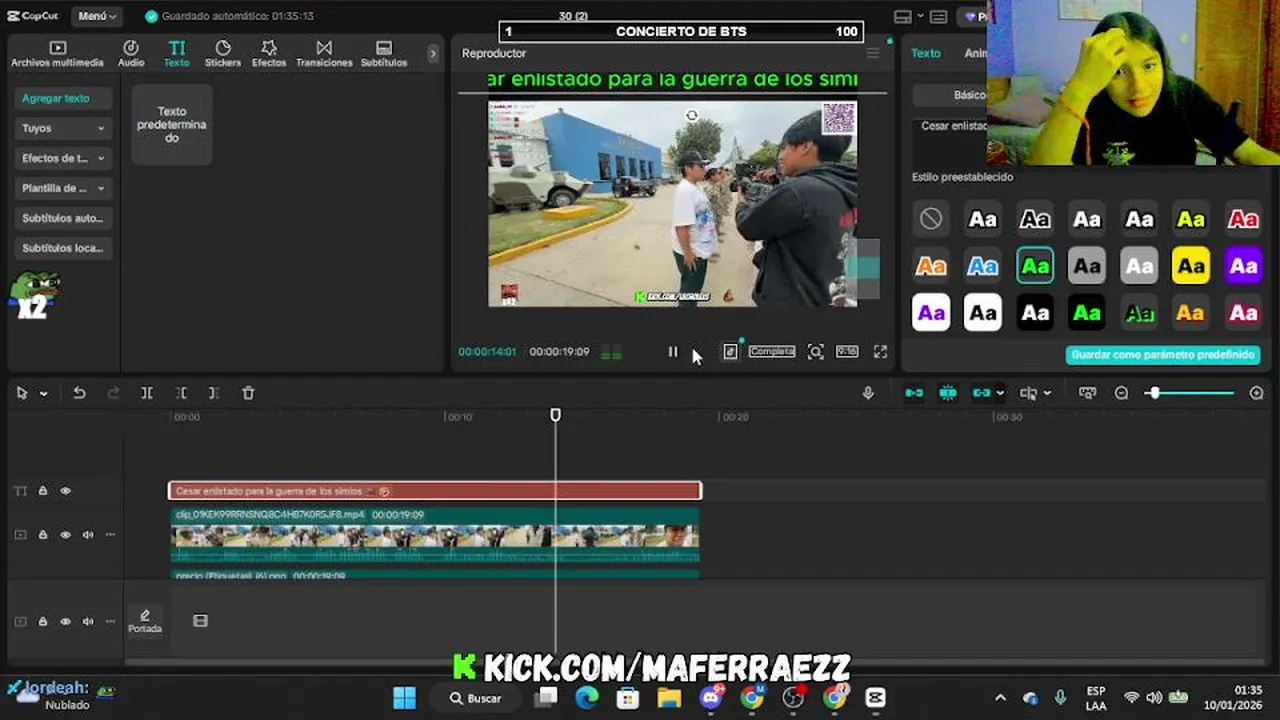Choose the white-on-purple background text style
Viewport: 1280px width, 720px height.
(x=1243, y=266)
